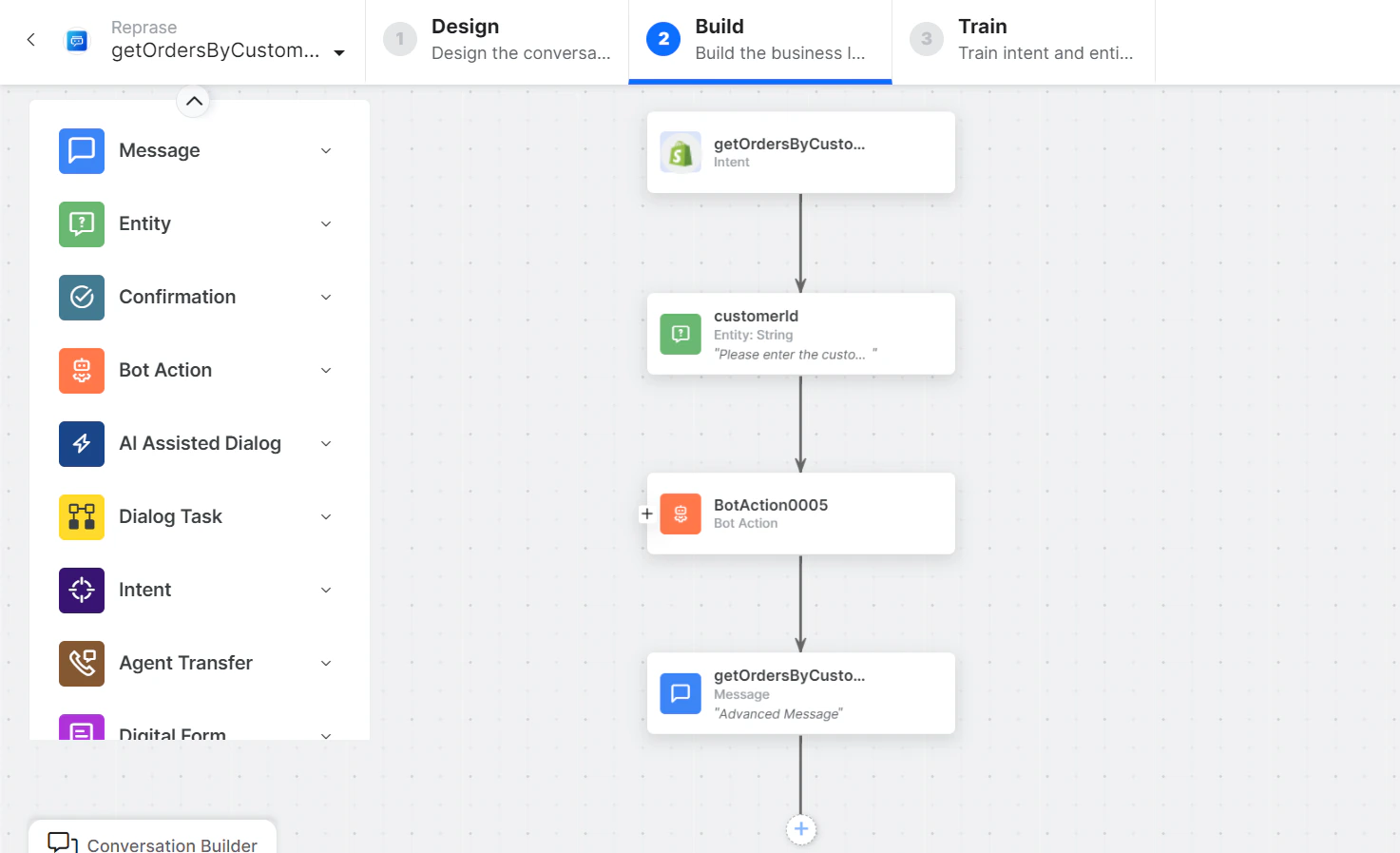
Task: Select the Dialog Task node icon
Action: pos(81,517)
